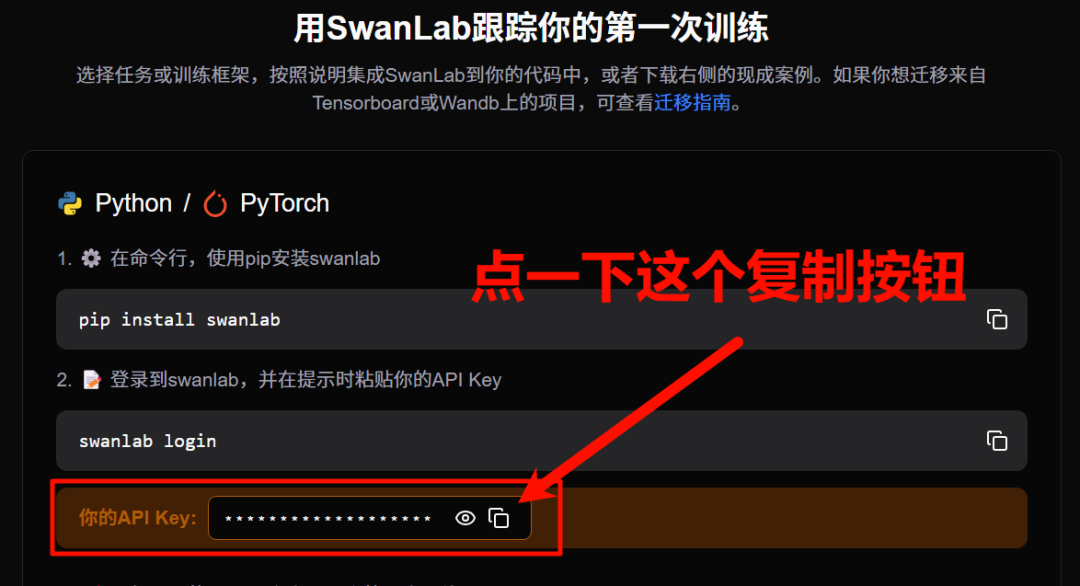
Task: Click the PyTorch flame logo icon
Action: [215, 204]
